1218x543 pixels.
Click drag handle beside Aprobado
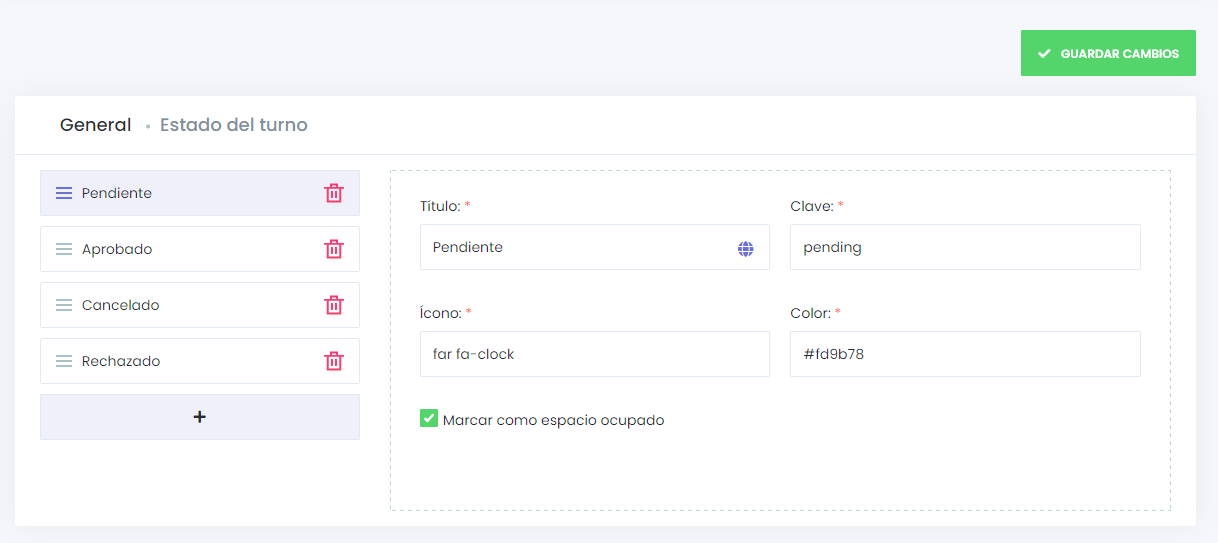[64, 249]
